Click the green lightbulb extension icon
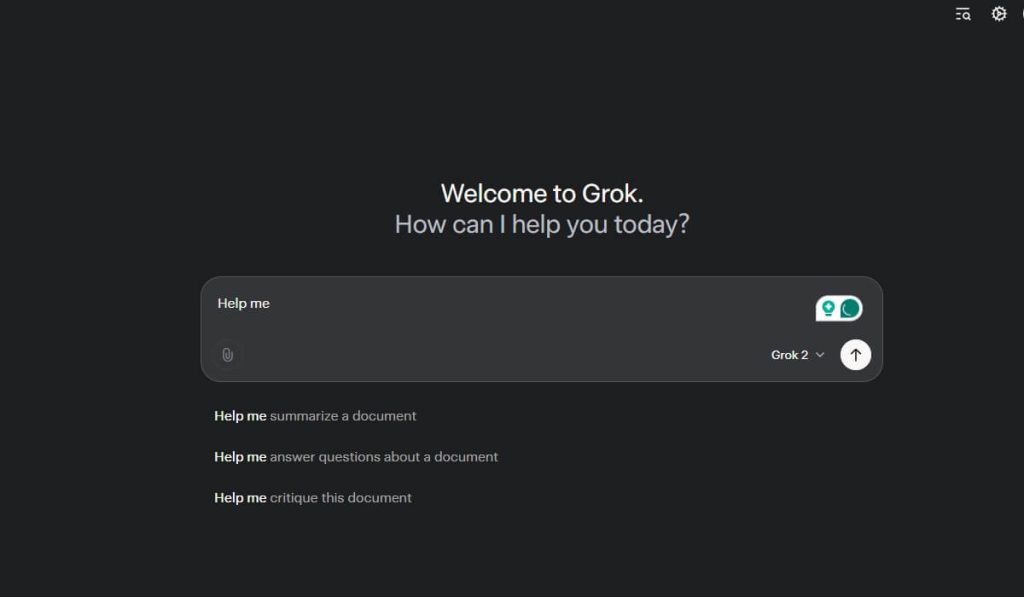 pyautogui.click(x=828, y=309)
